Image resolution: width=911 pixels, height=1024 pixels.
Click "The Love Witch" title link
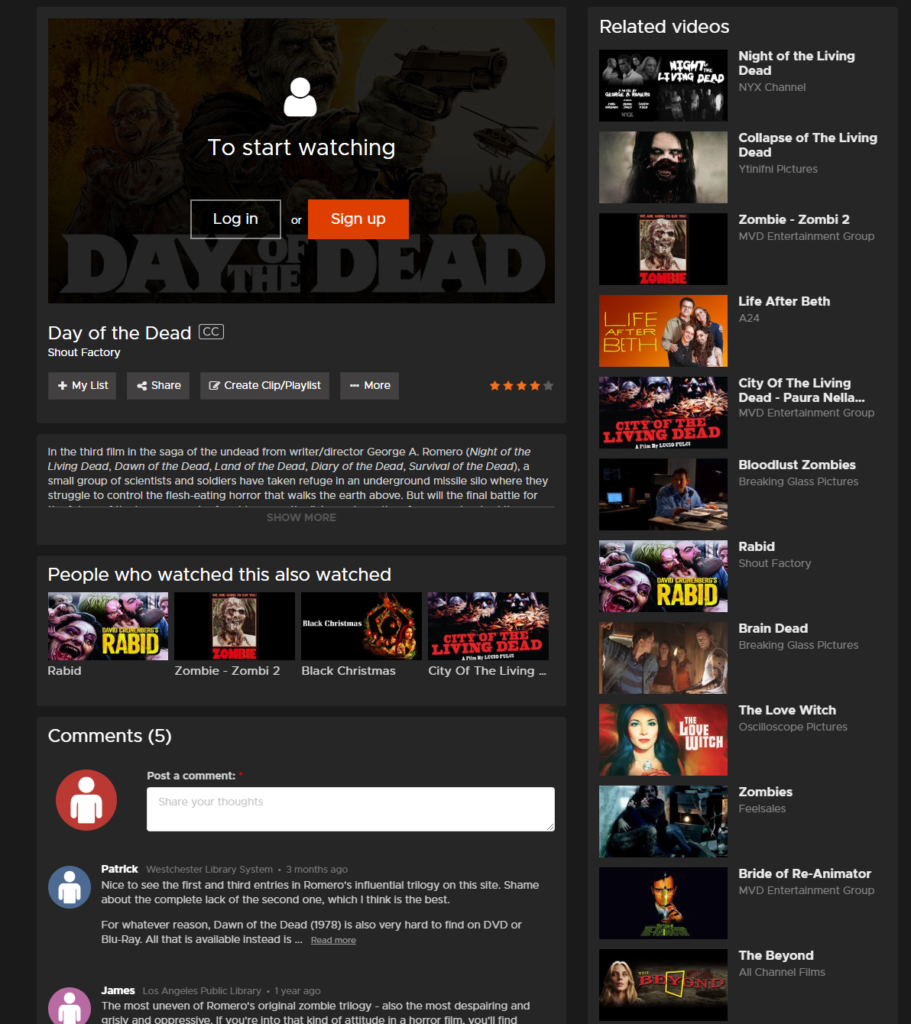coord(787,710)
